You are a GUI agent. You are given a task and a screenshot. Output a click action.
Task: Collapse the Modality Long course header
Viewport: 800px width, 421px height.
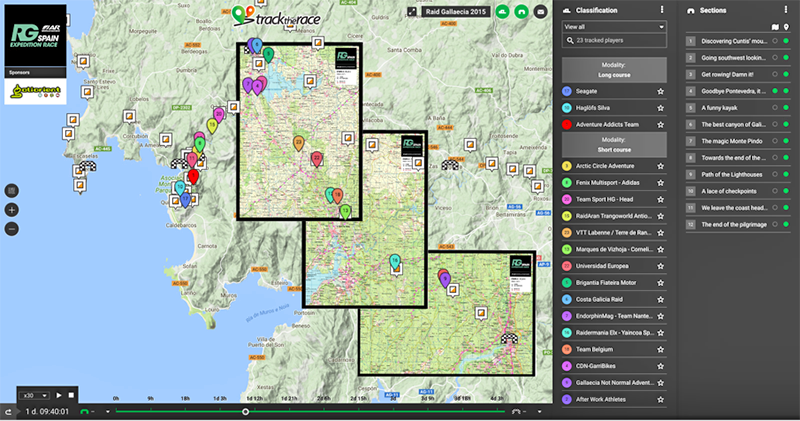(614, 70)
